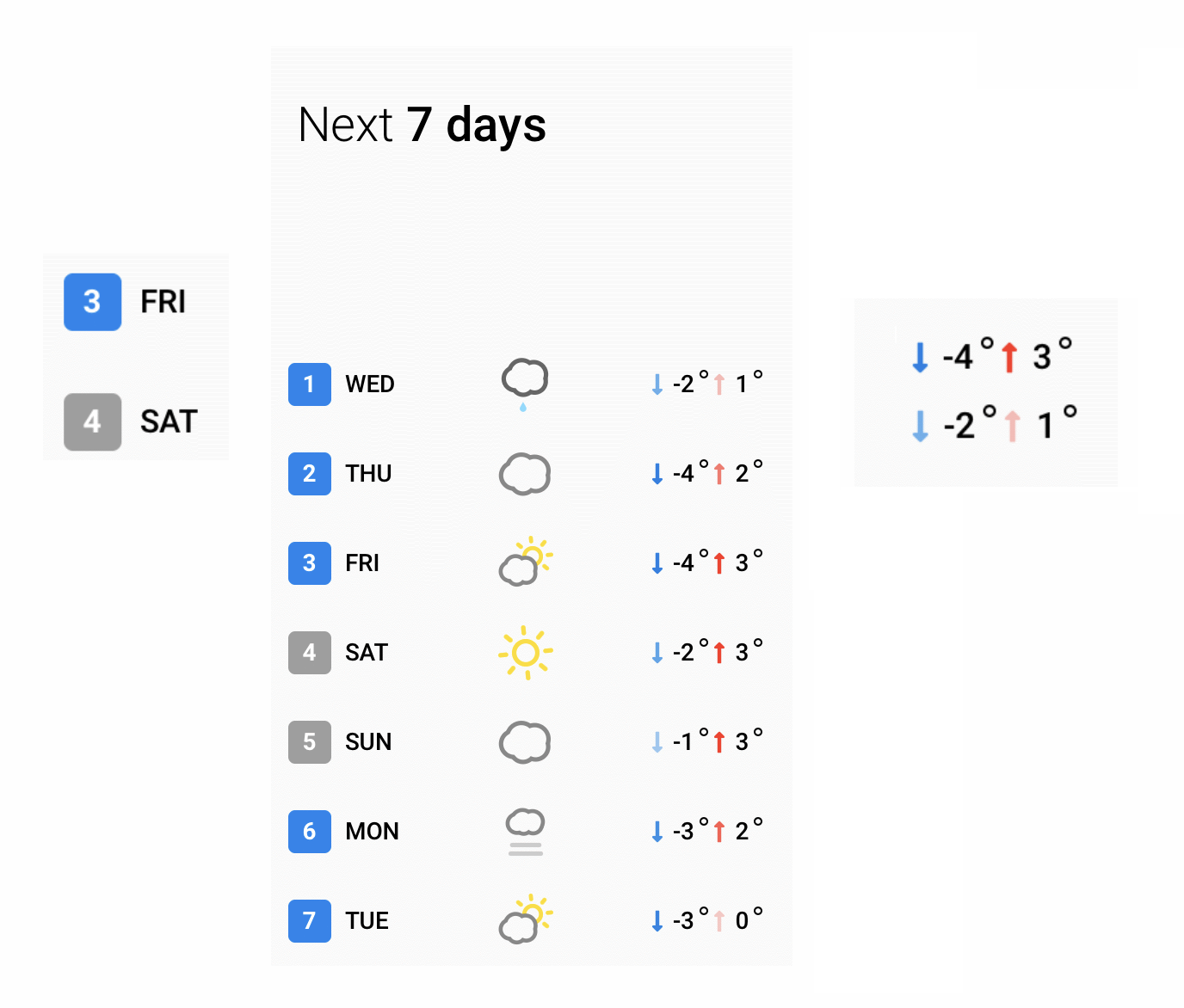Click Thursday's low temperature -4°
This screenshot has height=1008, width=1184.
(x=685, y=472)
